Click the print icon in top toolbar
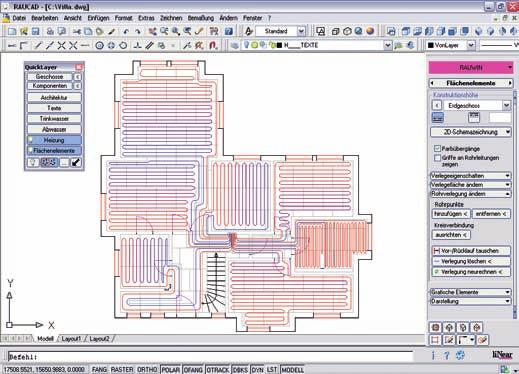Viewport: 519px width, 374px height. pyautogui.click(x=50, y=31)
